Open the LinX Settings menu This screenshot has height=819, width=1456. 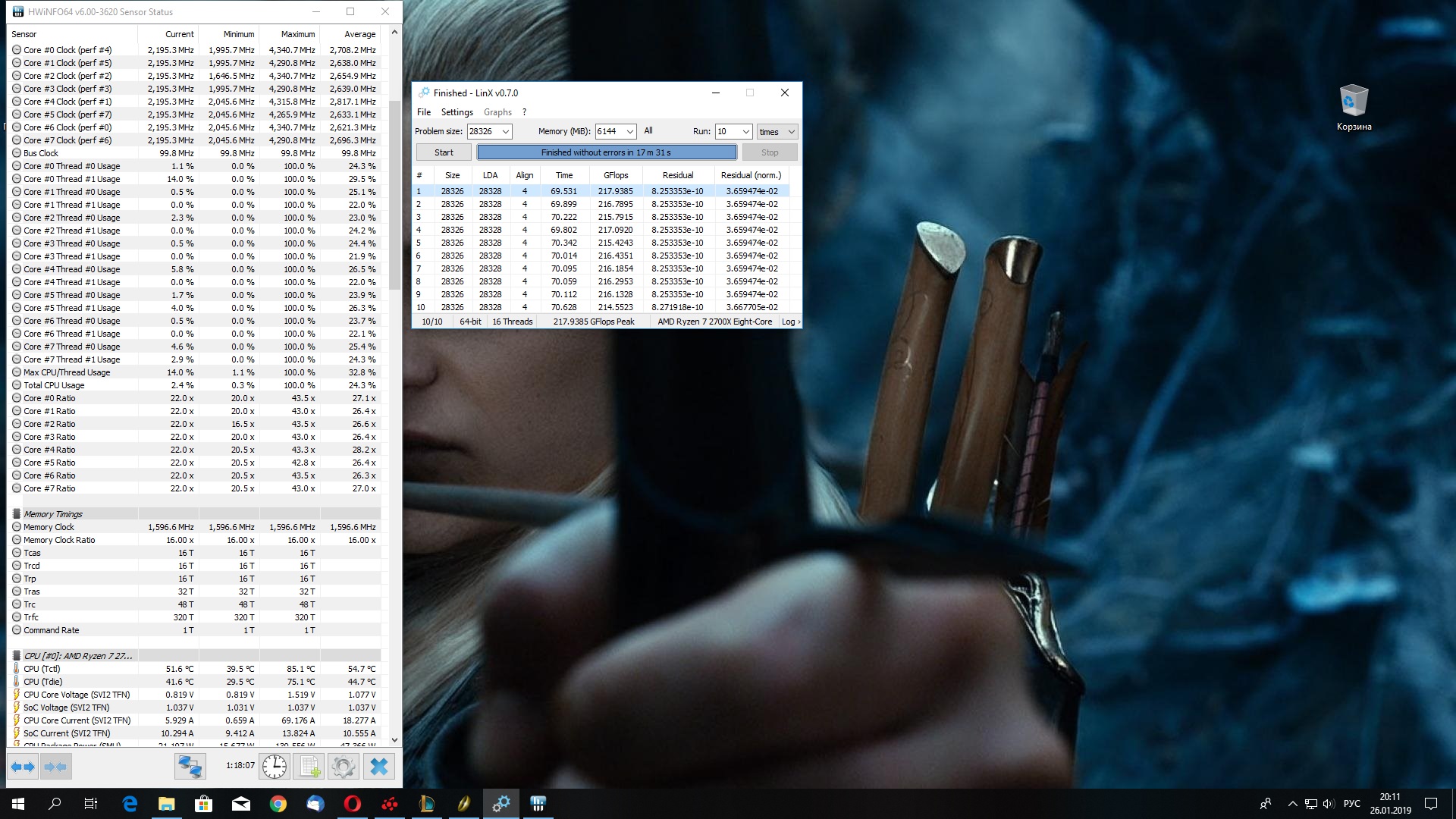pos(457,112)
